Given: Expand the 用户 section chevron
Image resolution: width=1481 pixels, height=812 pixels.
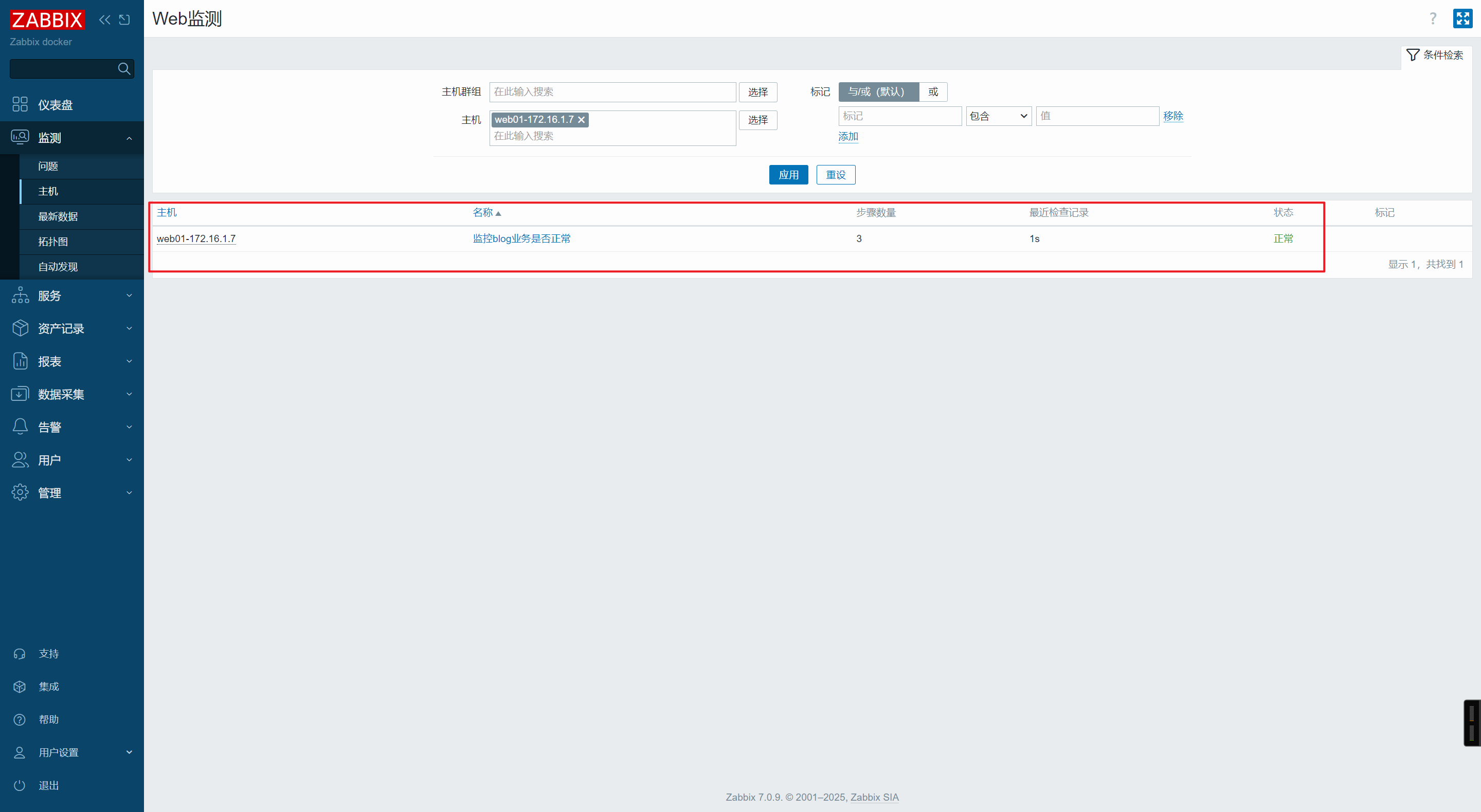Looking at the screenshot, I should pyautogui.click(x=130, y=460).
